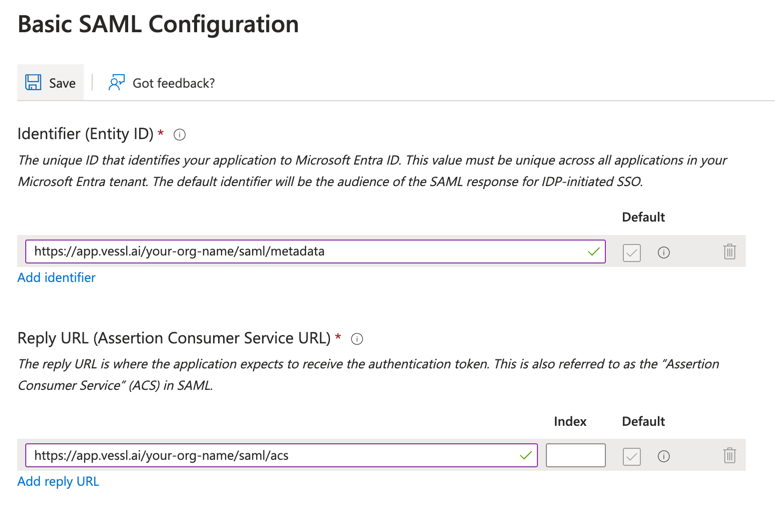The image size is (775, 510).
Task: Click the reply URL field containing saml/acs
Action: coord(270,456)
